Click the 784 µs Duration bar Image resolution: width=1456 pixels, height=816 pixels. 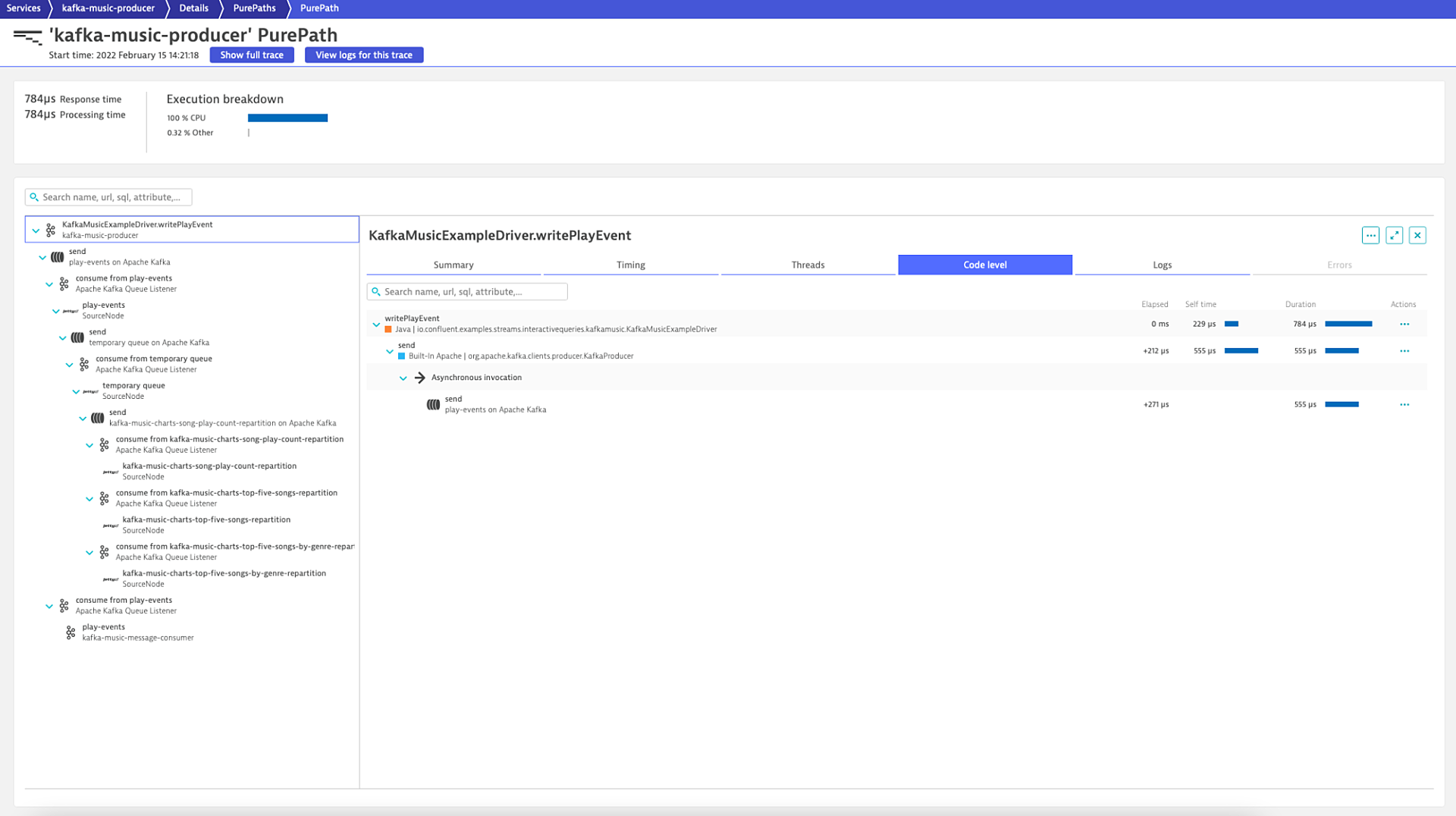tap(1348, 324)
